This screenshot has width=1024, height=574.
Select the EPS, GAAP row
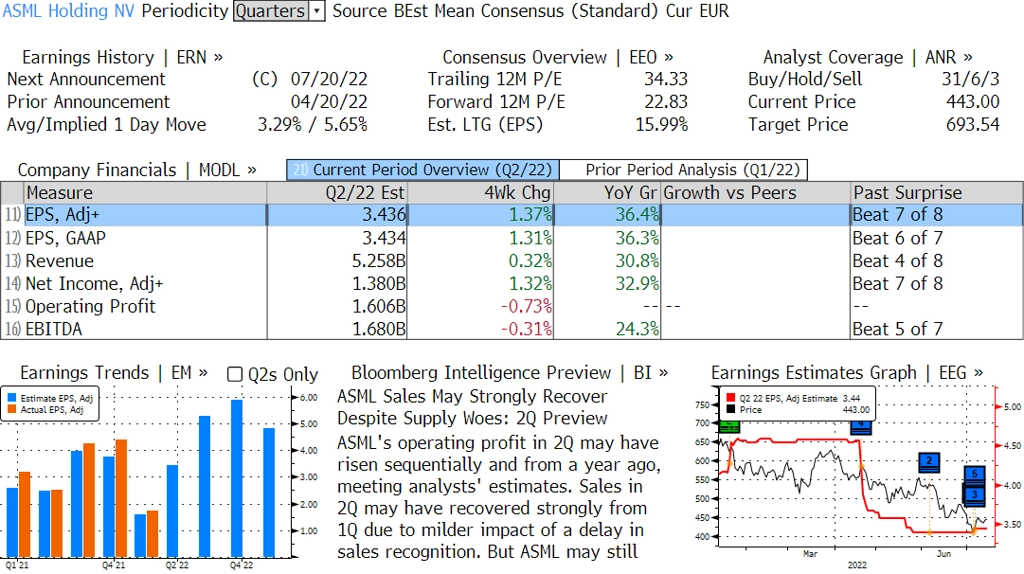512,238
